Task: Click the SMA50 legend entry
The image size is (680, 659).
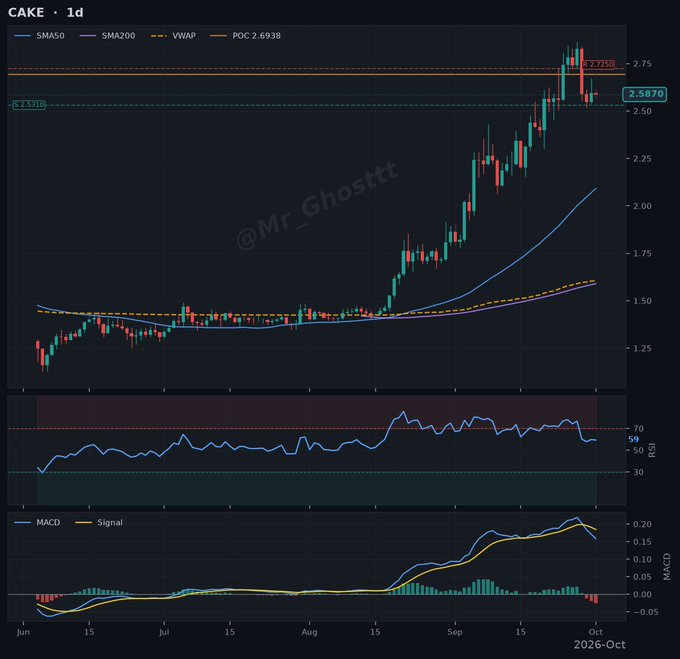Action: tap(39, 36)
